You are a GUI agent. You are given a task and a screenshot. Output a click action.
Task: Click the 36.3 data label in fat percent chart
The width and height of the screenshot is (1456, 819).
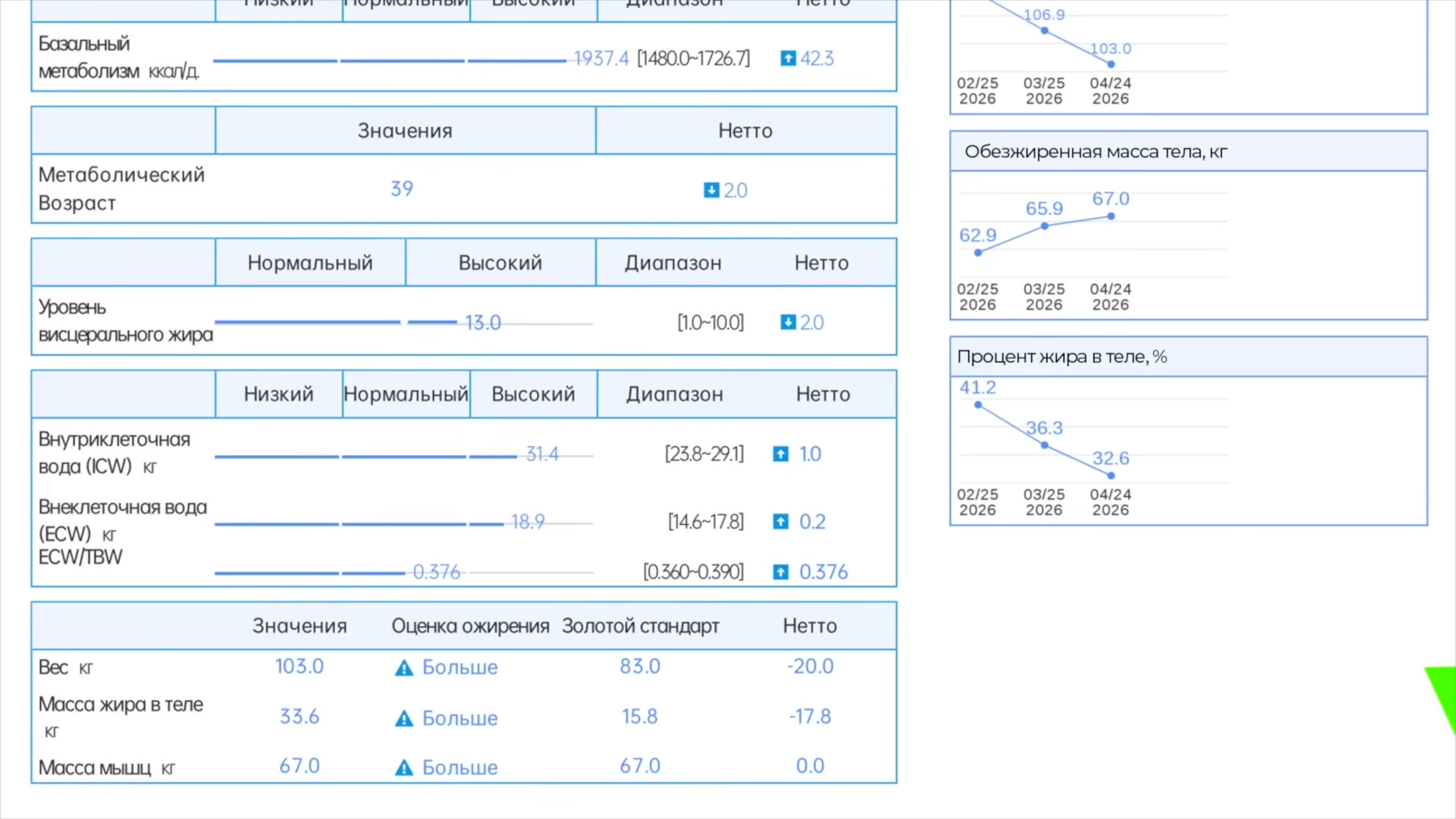pyautogui.click(x=1044, y=428)
